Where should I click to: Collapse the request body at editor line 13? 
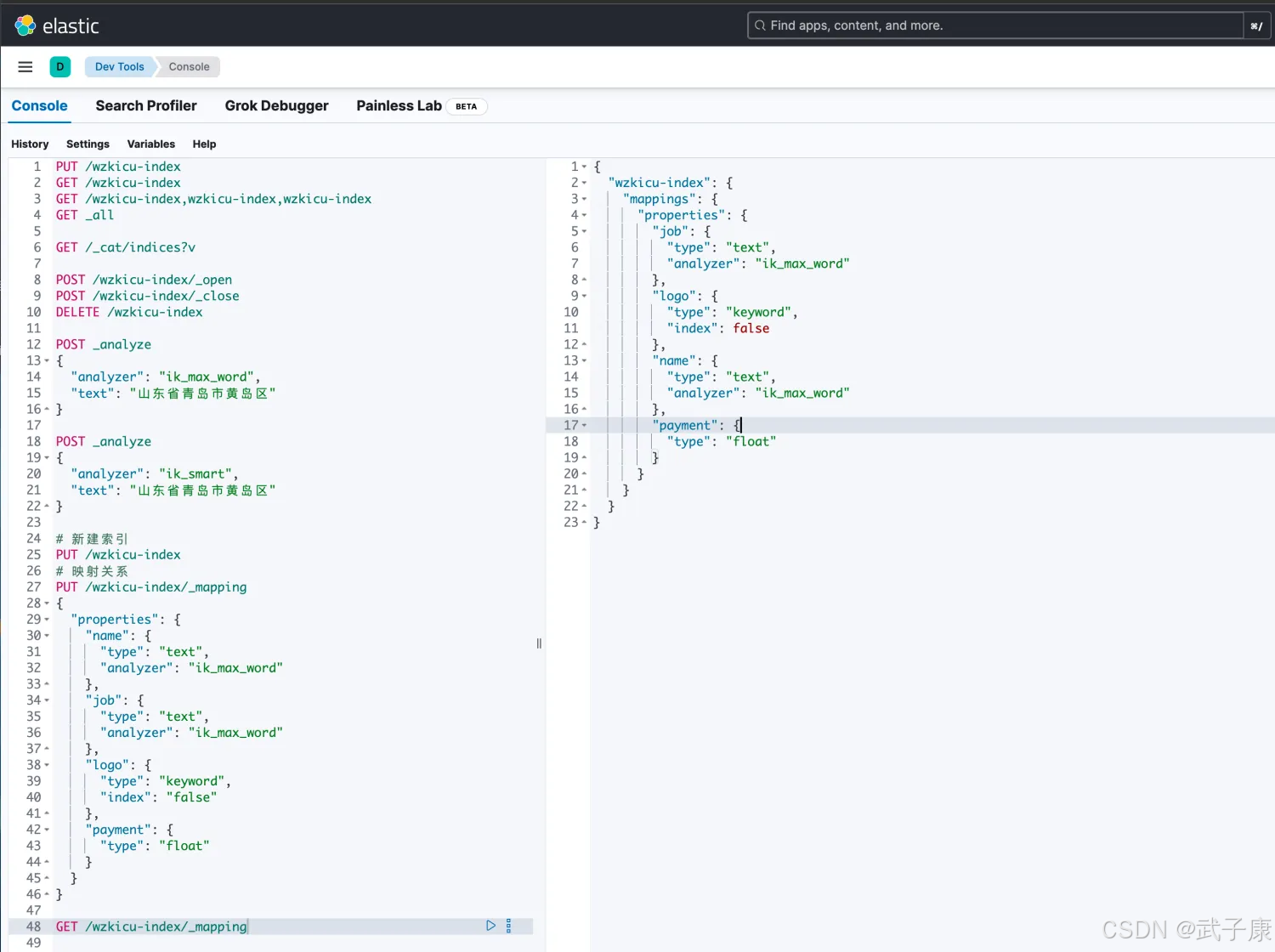(47, 361)
